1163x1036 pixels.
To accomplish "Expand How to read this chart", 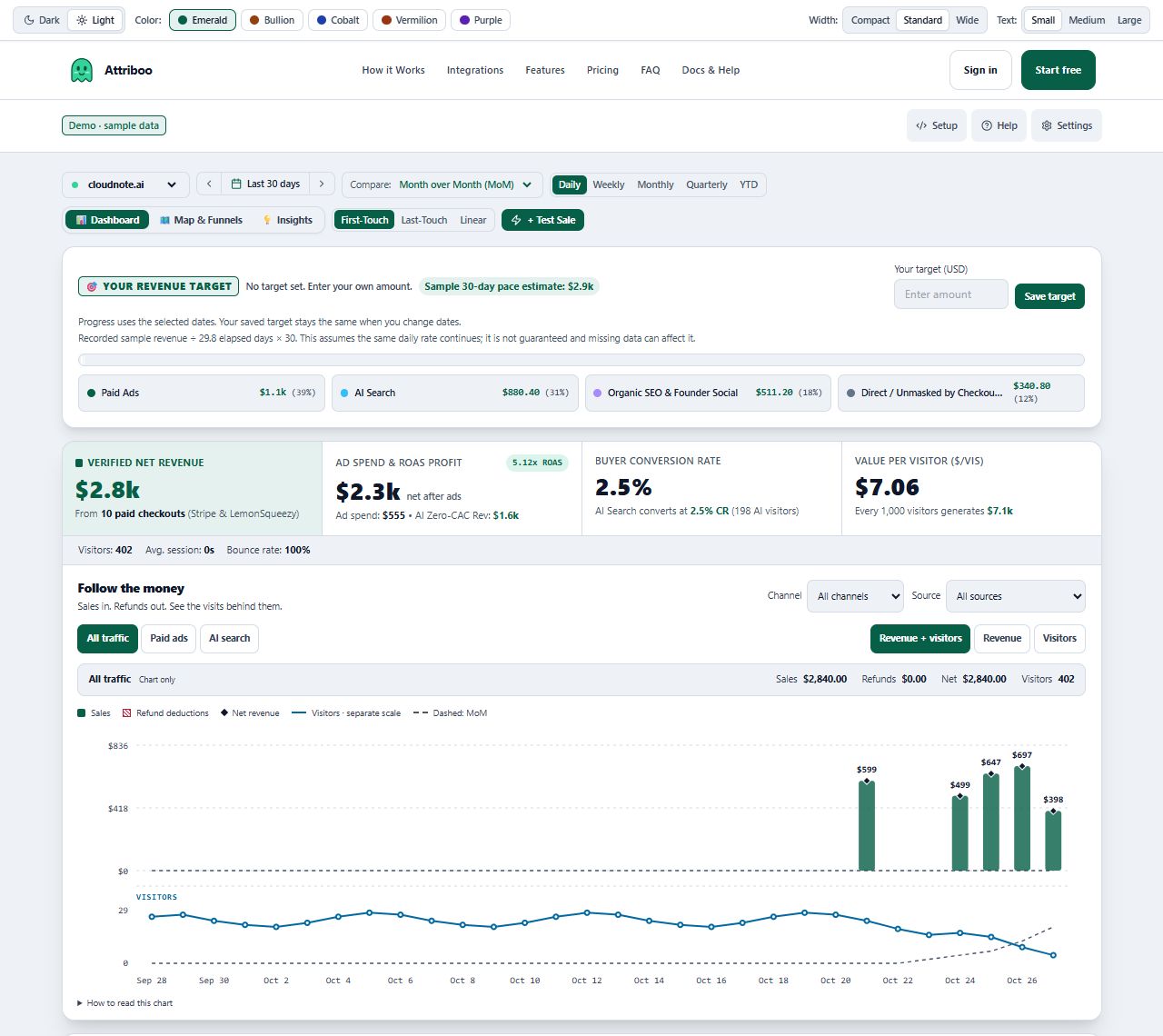I will tap(125, 1003).
